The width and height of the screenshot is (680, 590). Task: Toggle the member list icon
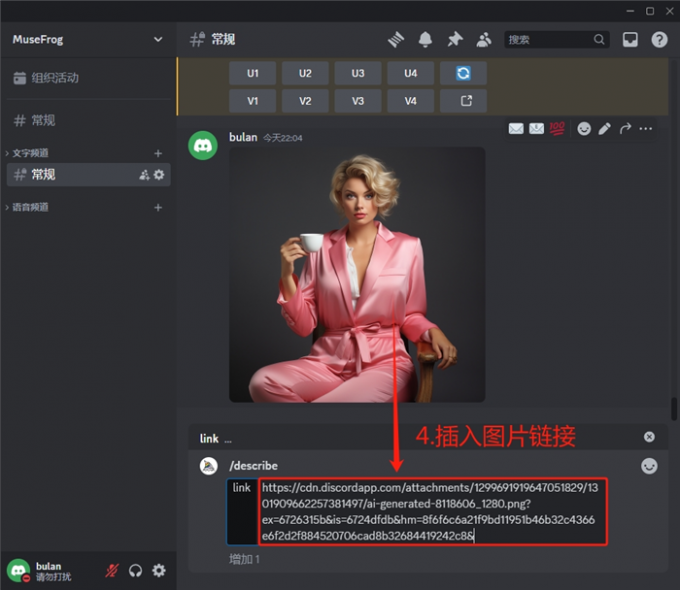click(x=484, y=40)
